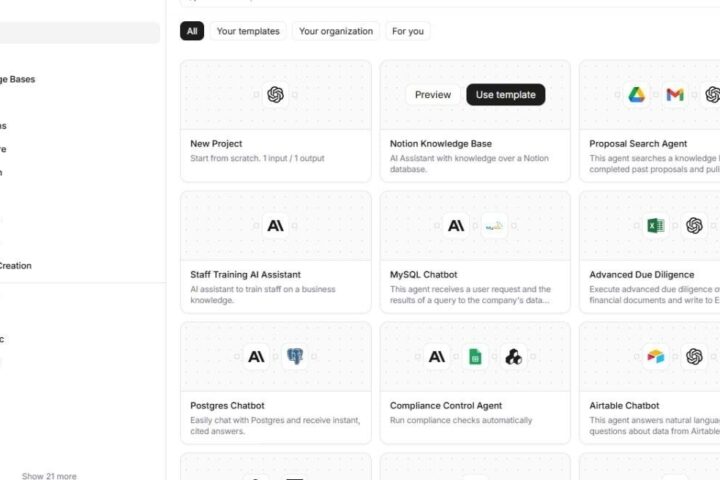Switch to Your templates tab
Image resolution: width=720 pixels, height=480 pixels.
tap(248, 31)
